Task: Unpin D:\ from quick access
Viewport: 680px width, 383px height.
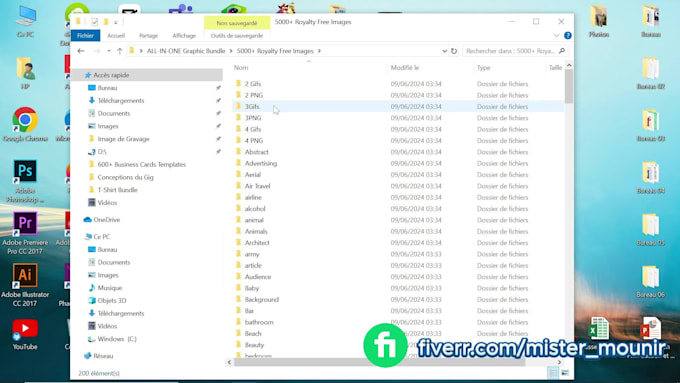Action: point(218,152)
